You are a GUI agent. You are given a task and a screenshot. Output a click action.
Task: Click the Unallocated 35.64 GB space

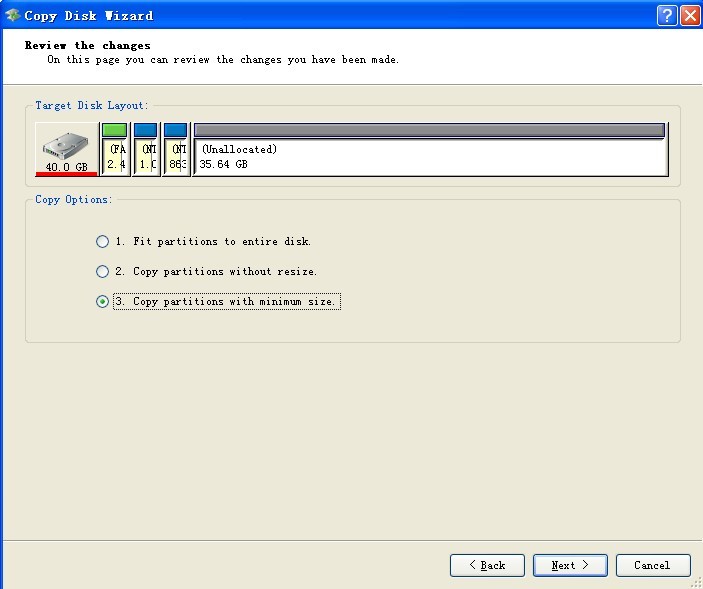click(430, 157)
